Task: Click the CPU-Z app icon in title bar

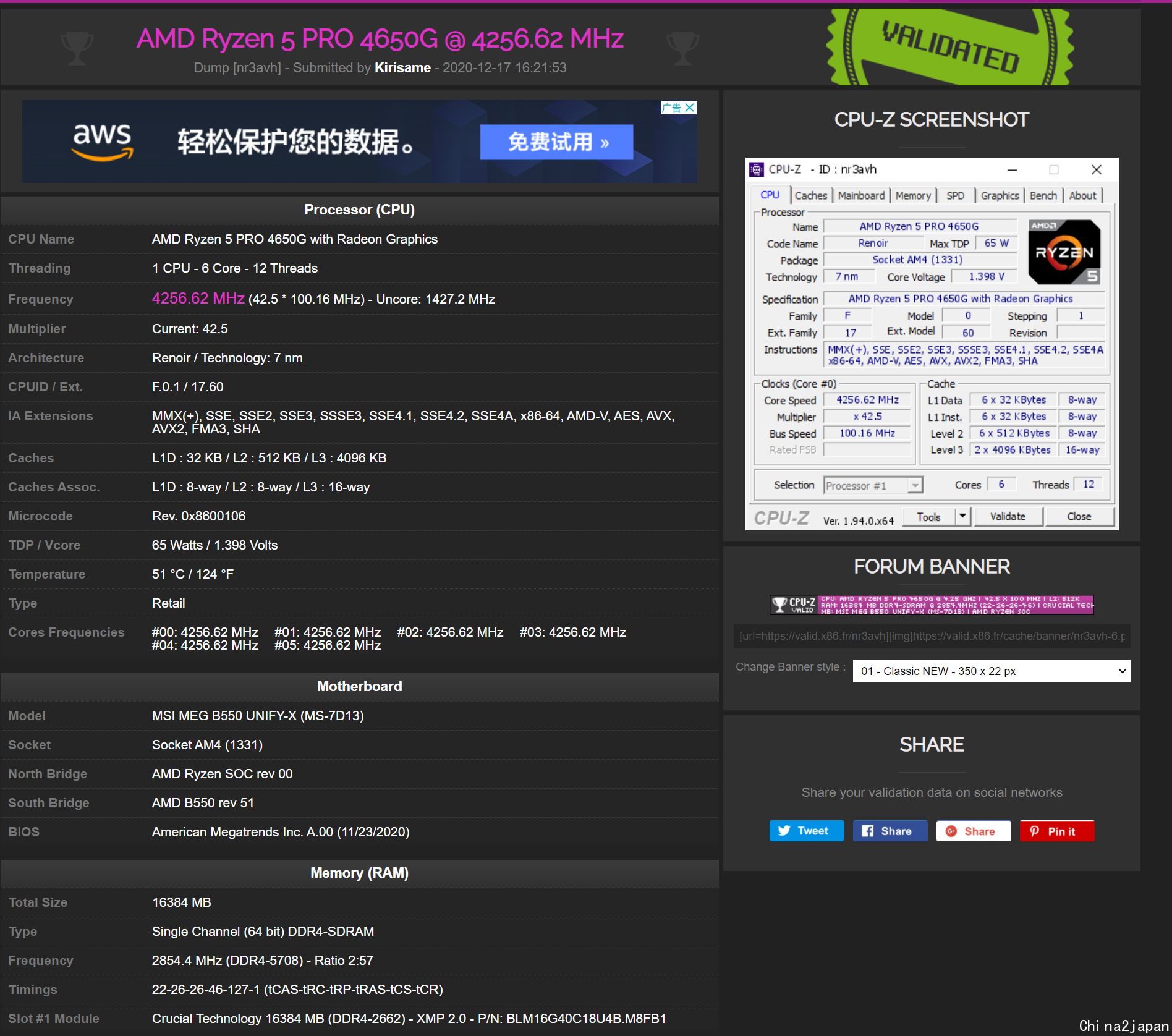Action: 757,169
